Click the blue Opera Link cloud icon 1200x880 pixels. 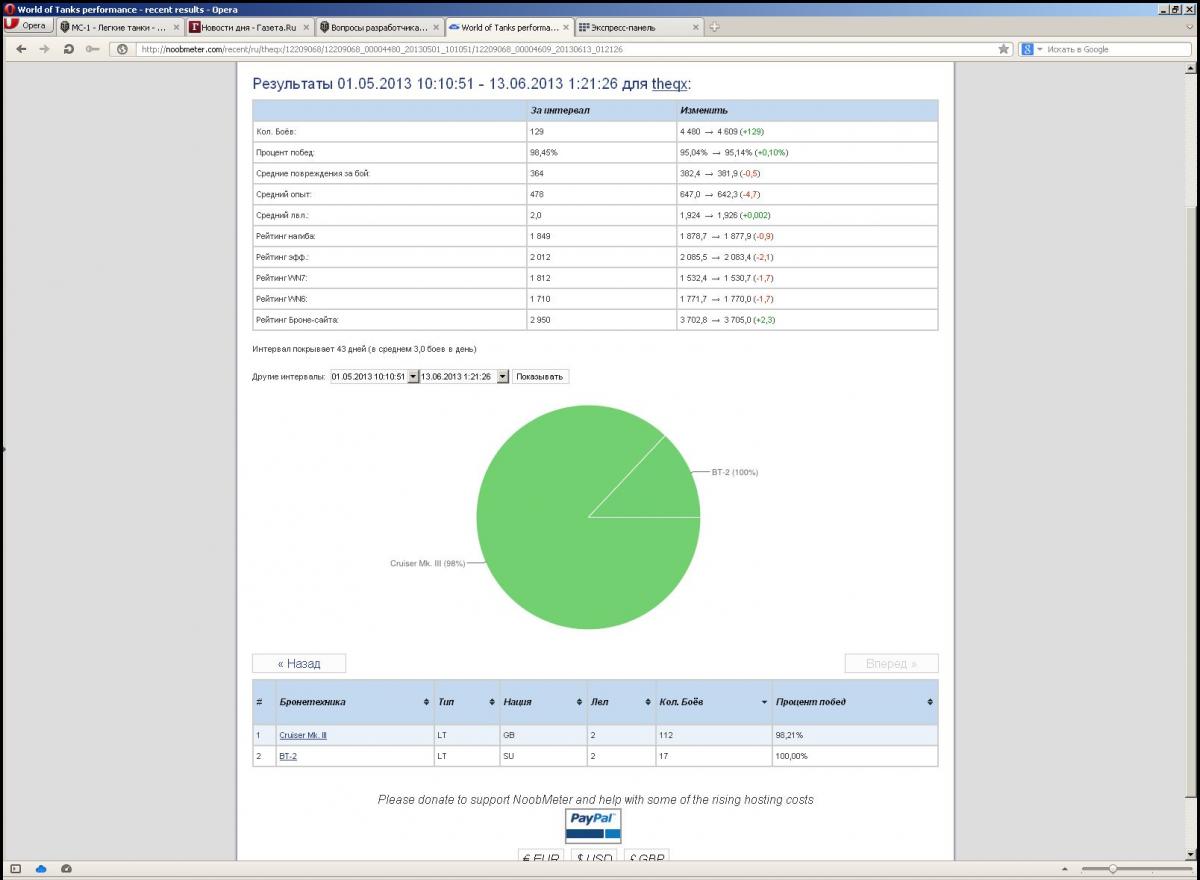point(42,868)
